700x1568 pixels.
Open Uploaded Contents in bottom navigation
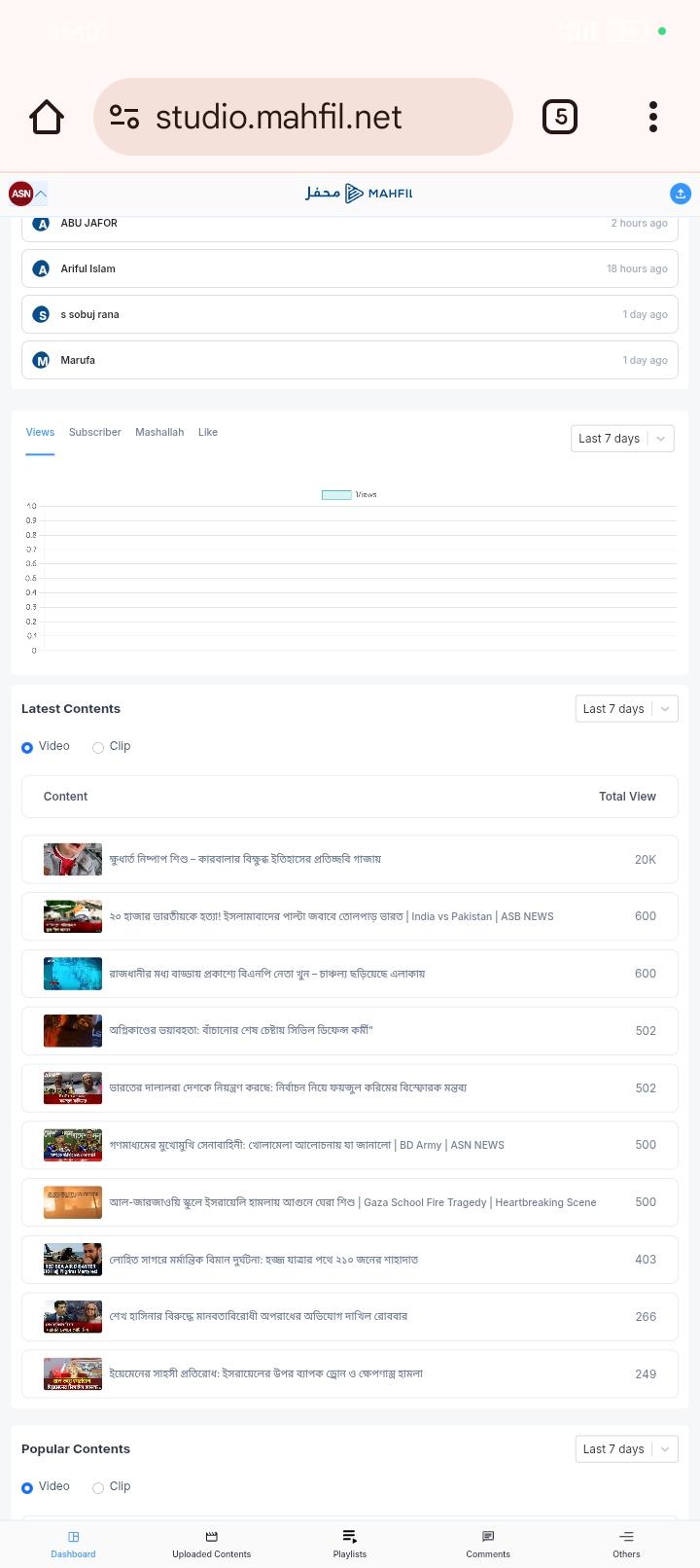click(x=211, y=1544)
